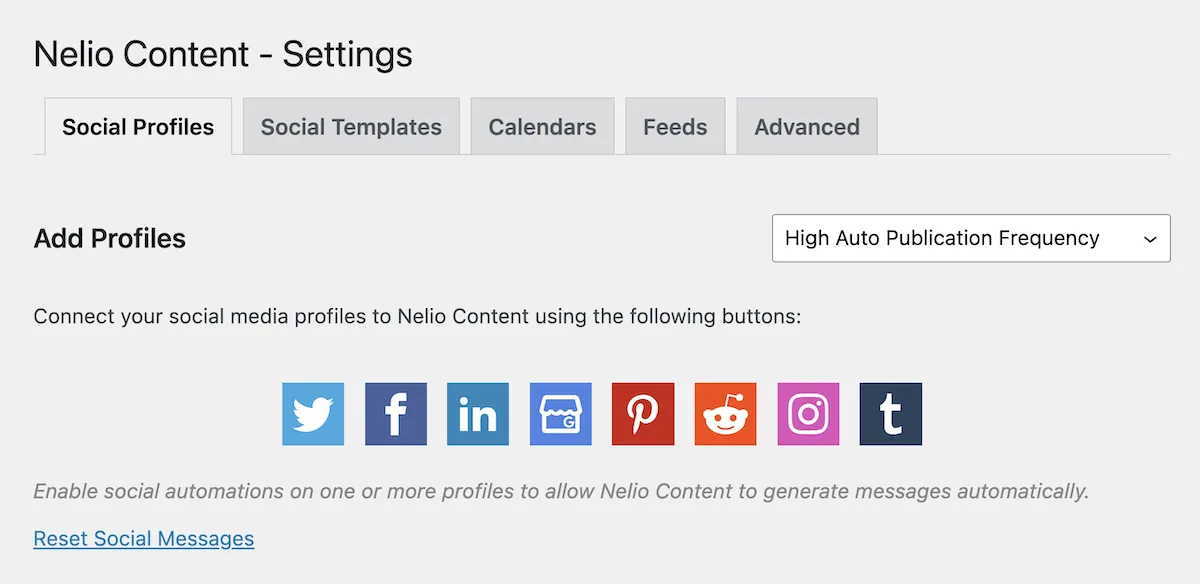1200x584 pixels.
Task: Click the Social Profiles tab
Action: point(138,127)
